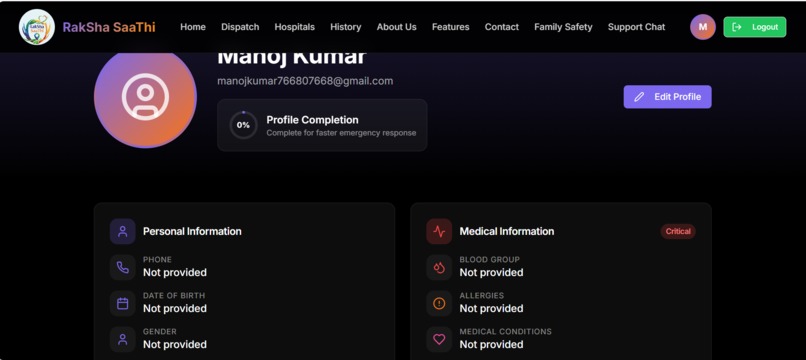Open Family Safety section

(563, 27)
